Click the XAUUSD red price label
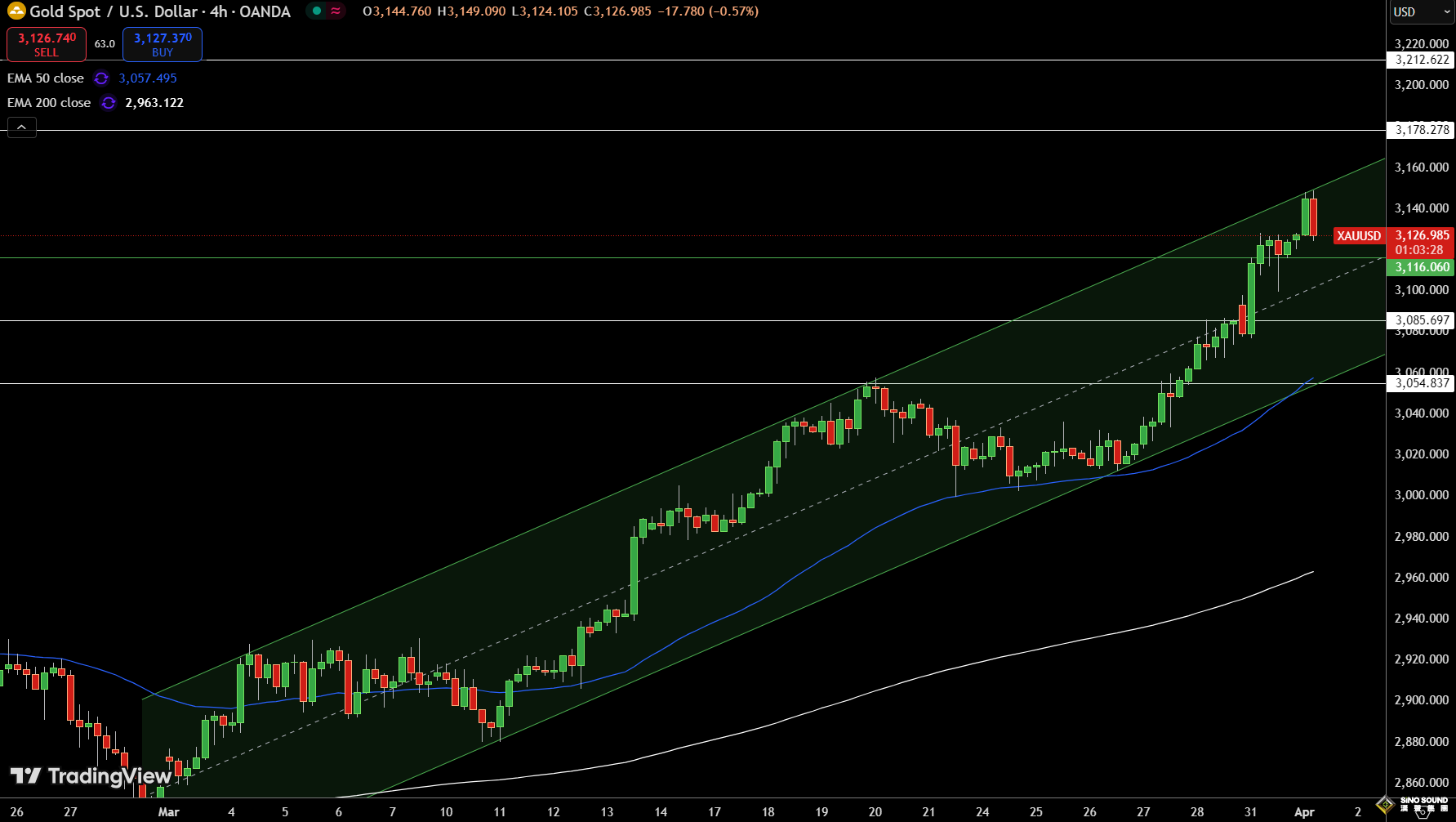1456x822 pixels. click(x=1359, y=236)
